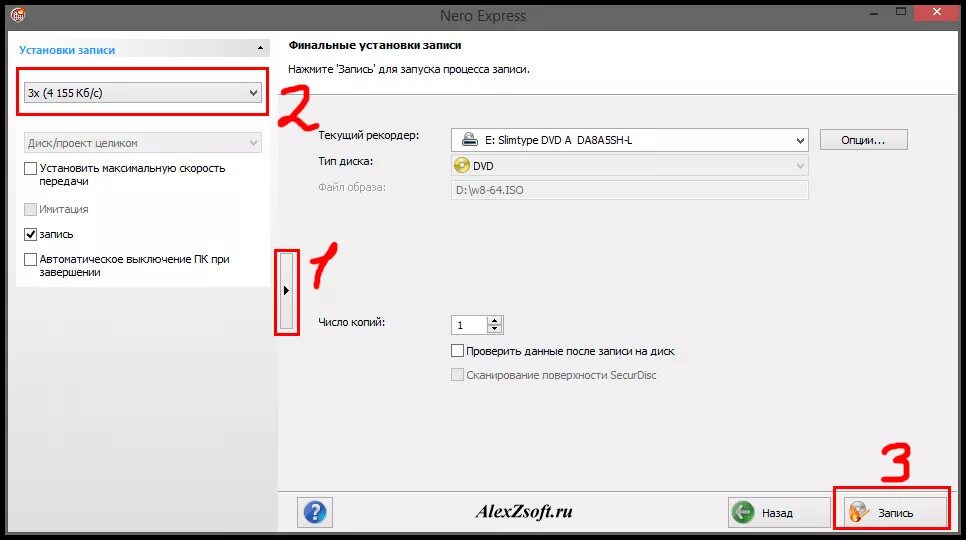
Task: Start burning with the 'Запись' button
Action: (x=895, y=512)
